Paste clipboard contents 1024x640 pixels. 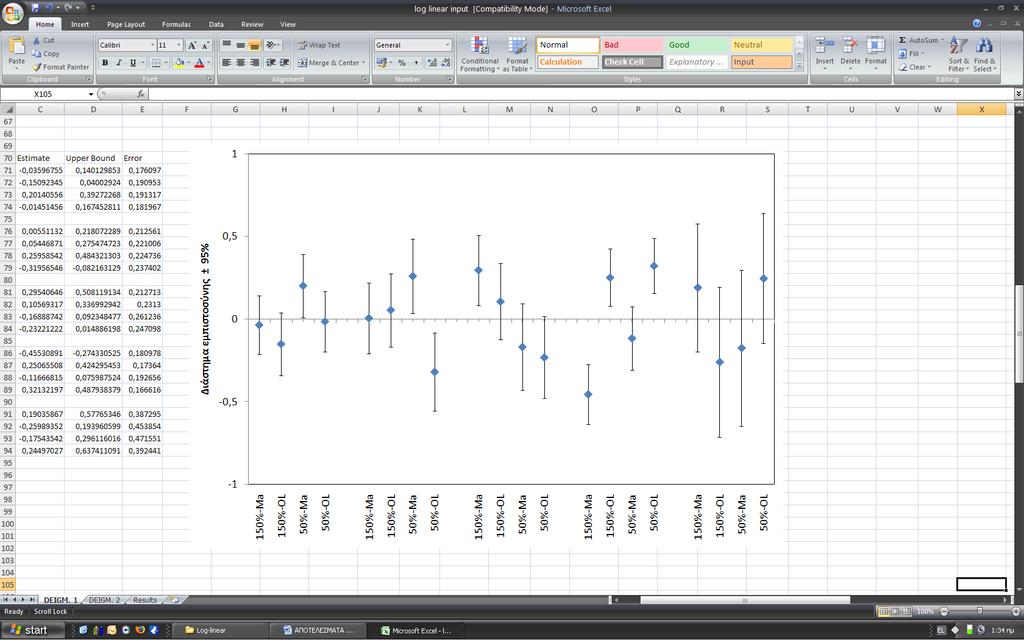coord(16,52)
